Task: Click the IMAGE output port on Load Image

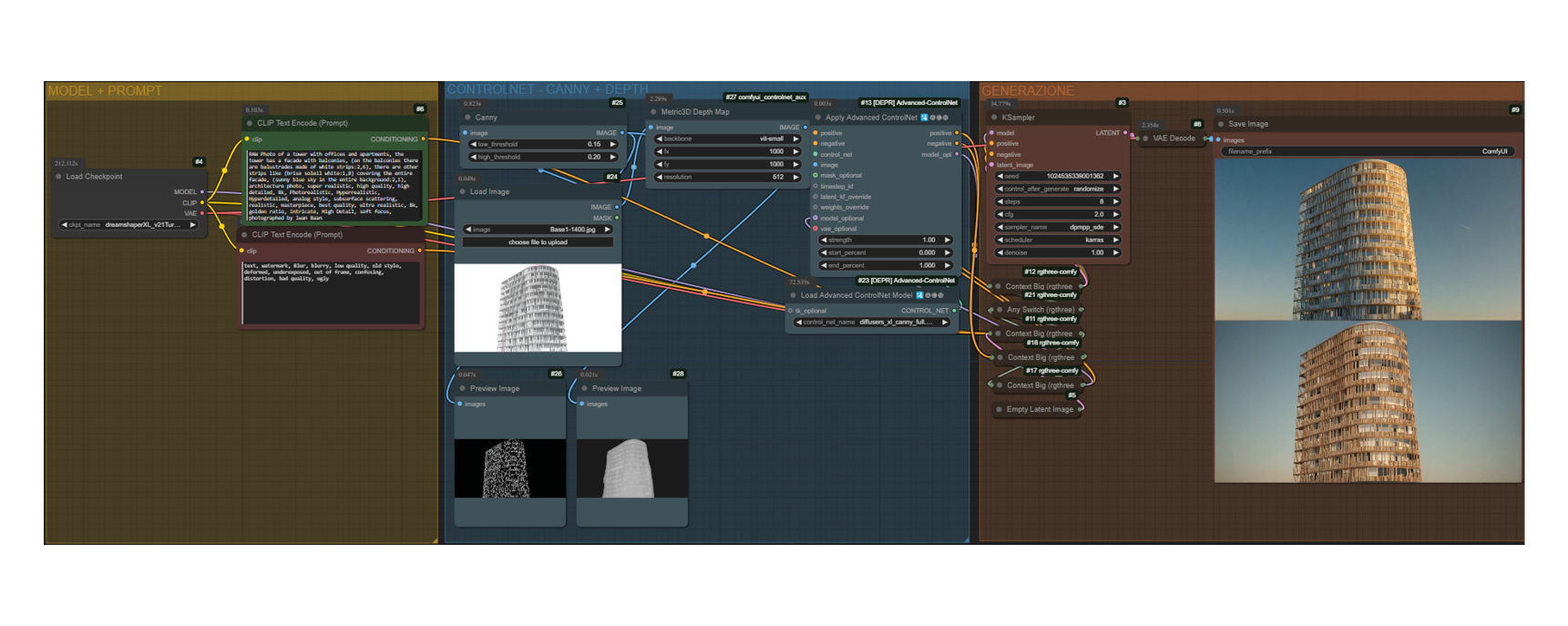Action: tap(617, 207)
